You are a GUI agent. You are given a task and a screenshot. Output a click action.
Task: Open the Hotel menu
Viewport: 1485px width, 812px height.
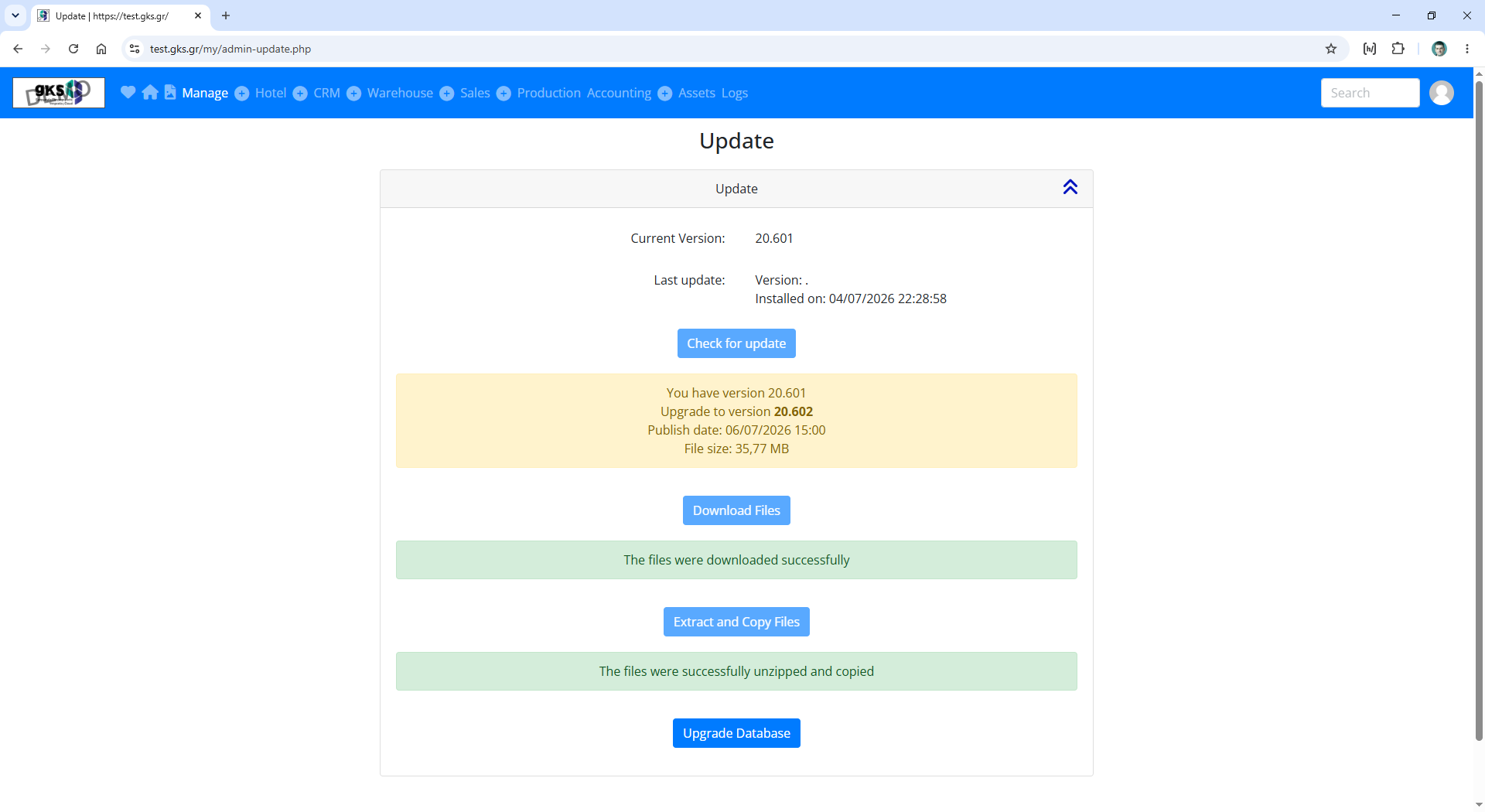[271, 93]
